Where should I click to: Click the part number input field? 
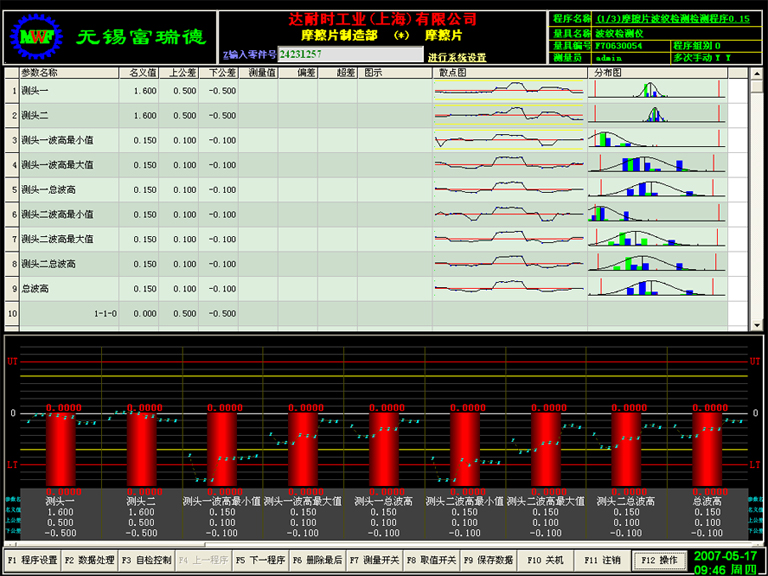[x=349, y=54]
